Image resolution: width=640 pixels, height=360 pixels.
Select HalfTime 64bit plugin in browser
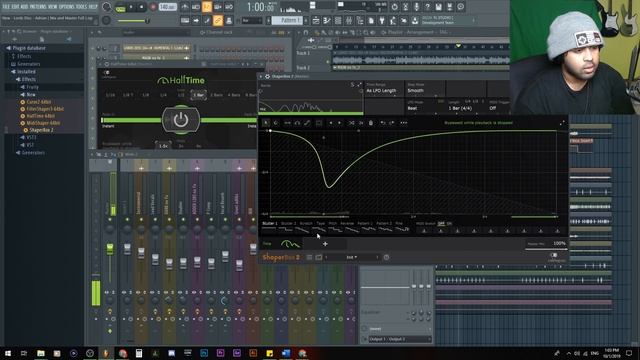(38, 116)
